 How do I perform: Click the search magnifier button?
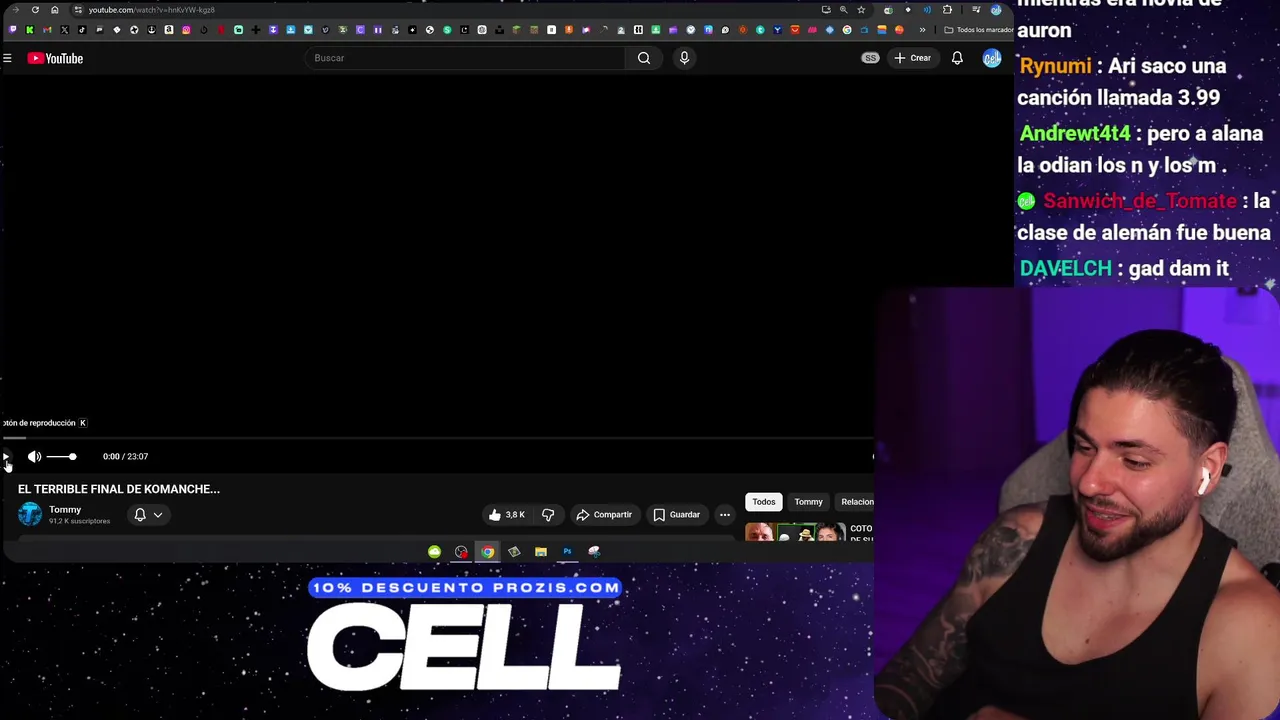pyautogui.click(x=644, y=58)
